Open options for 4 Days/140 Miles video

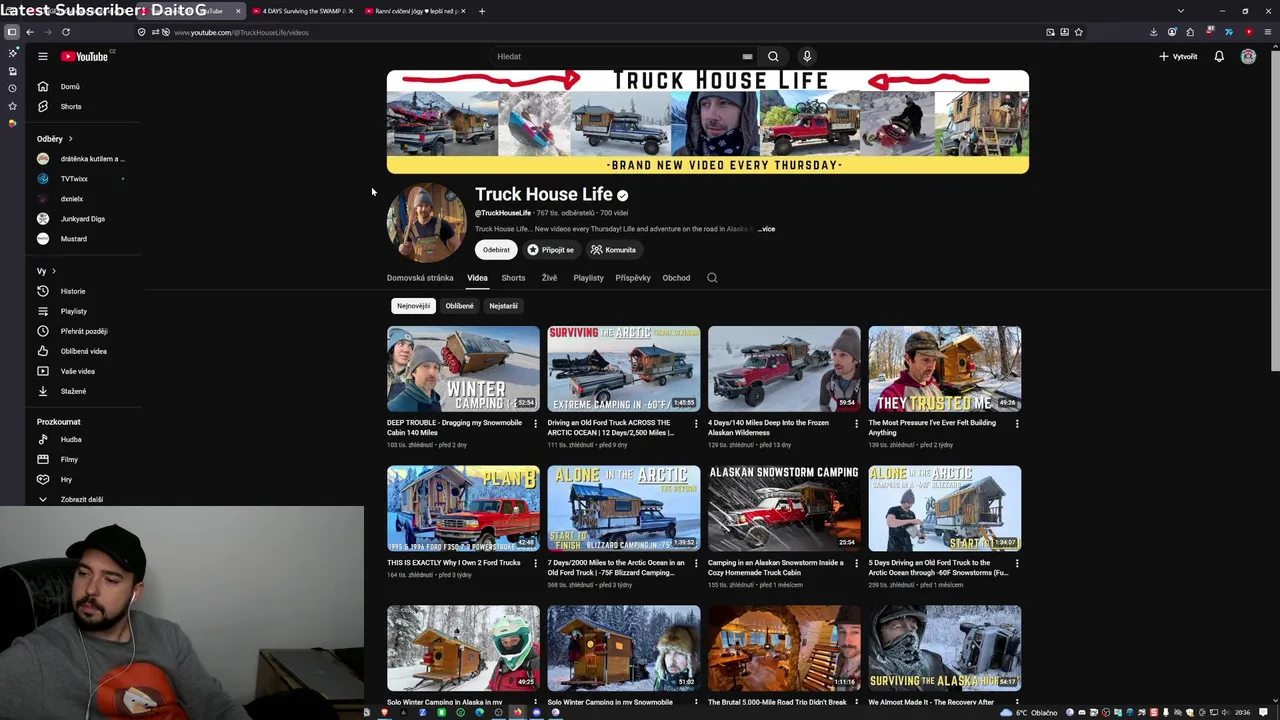(856, 424)
